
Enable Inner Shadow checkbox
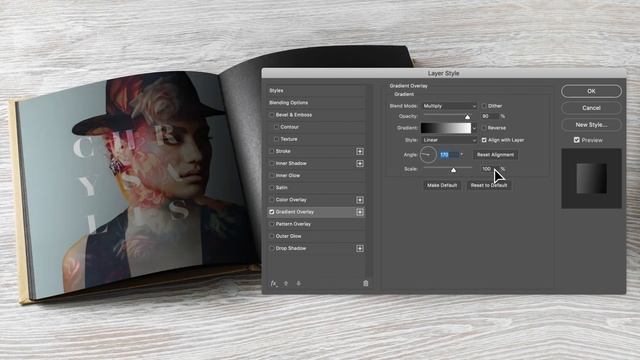[271, 164]
